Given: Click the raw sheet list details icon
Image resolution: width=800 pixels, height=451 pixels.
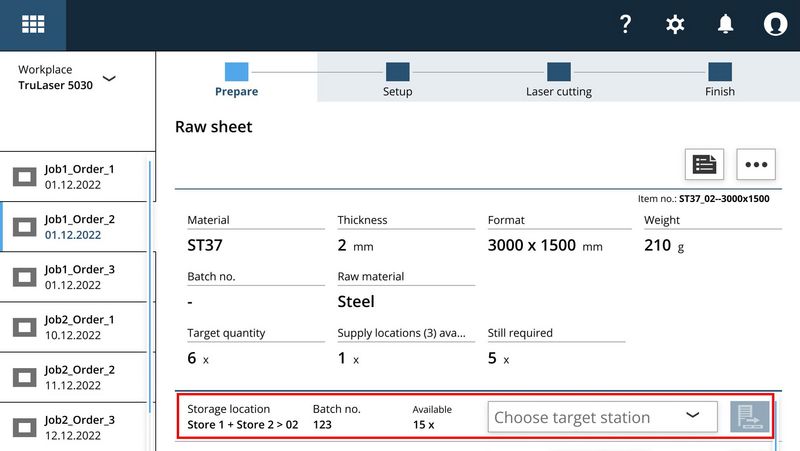Looking at the screenshot, I should click(x=704, y=164).
